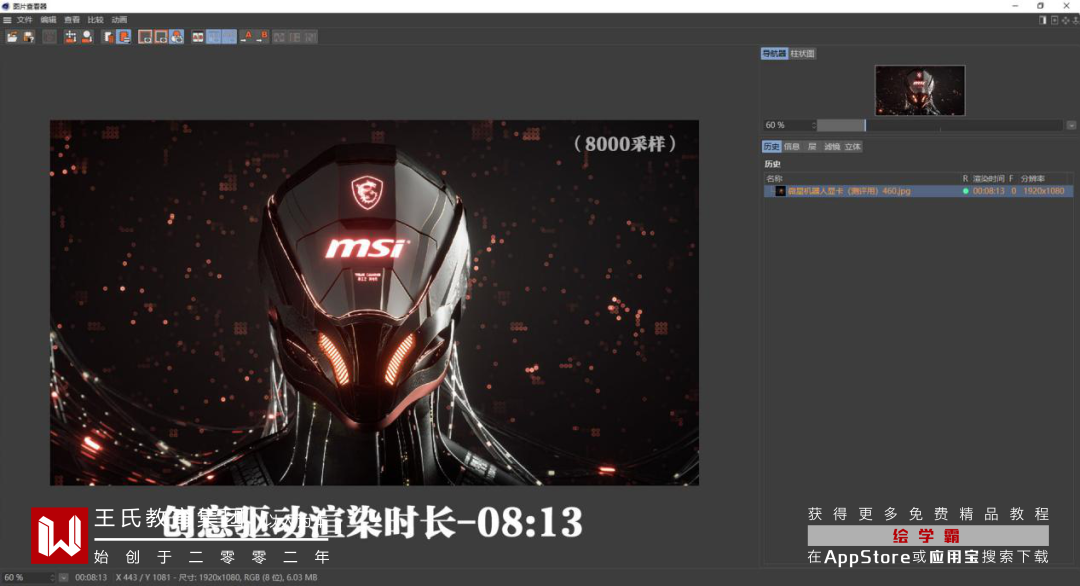The width and height of the screenshot is (1080, 586).
Task: Click the history entry small thumbnail icon
Action: click(x=780, y=191)
